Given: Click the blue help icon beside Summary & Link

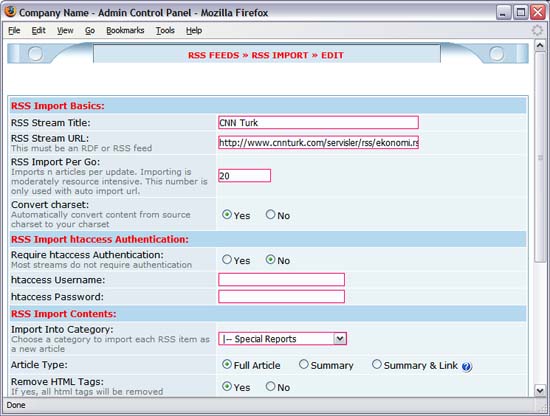Looking at the screenshot, I should [467, 367].
